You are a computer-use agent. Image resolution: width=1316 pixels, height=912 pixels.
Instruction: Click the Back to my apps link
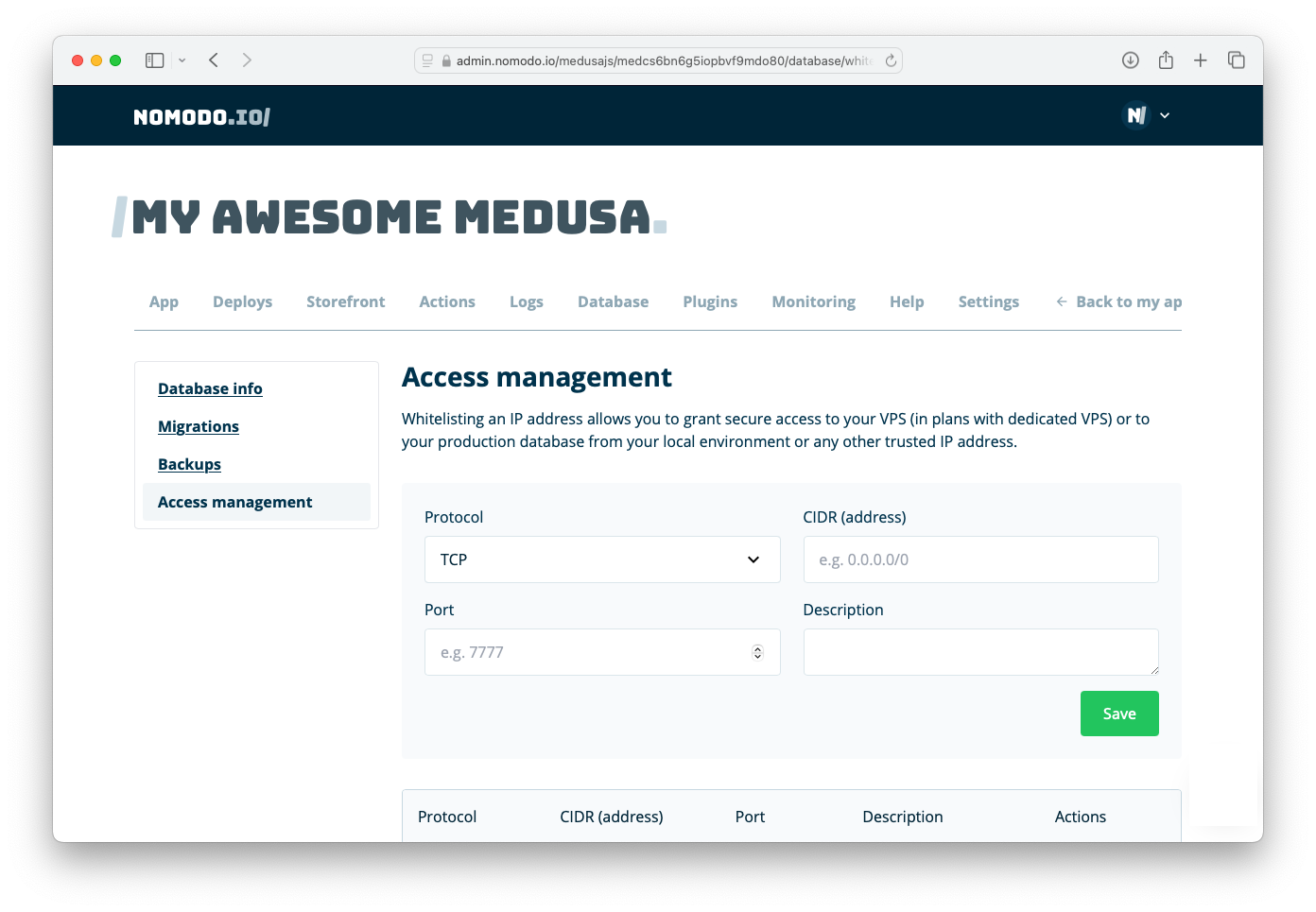[x=1118, y=301]
